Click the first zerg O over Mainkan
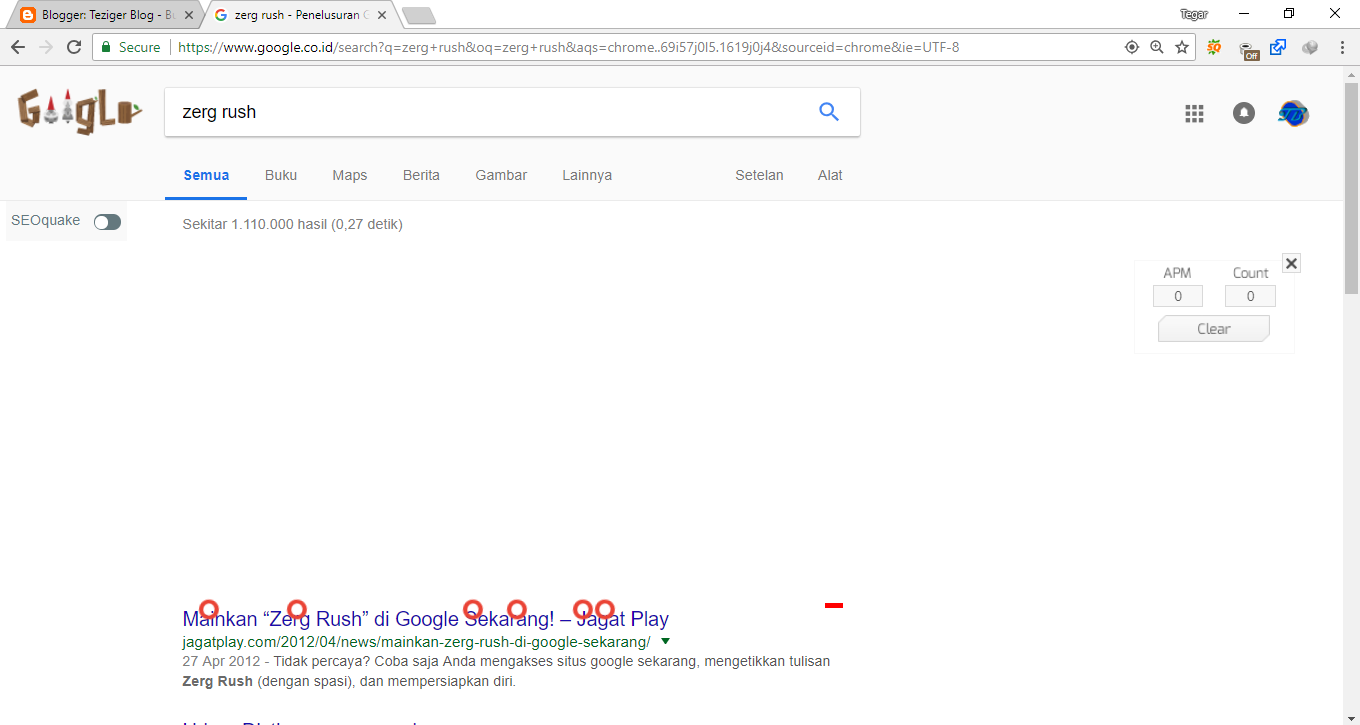The width and height of the screenshot is (1360, 725). pos(209,609)
